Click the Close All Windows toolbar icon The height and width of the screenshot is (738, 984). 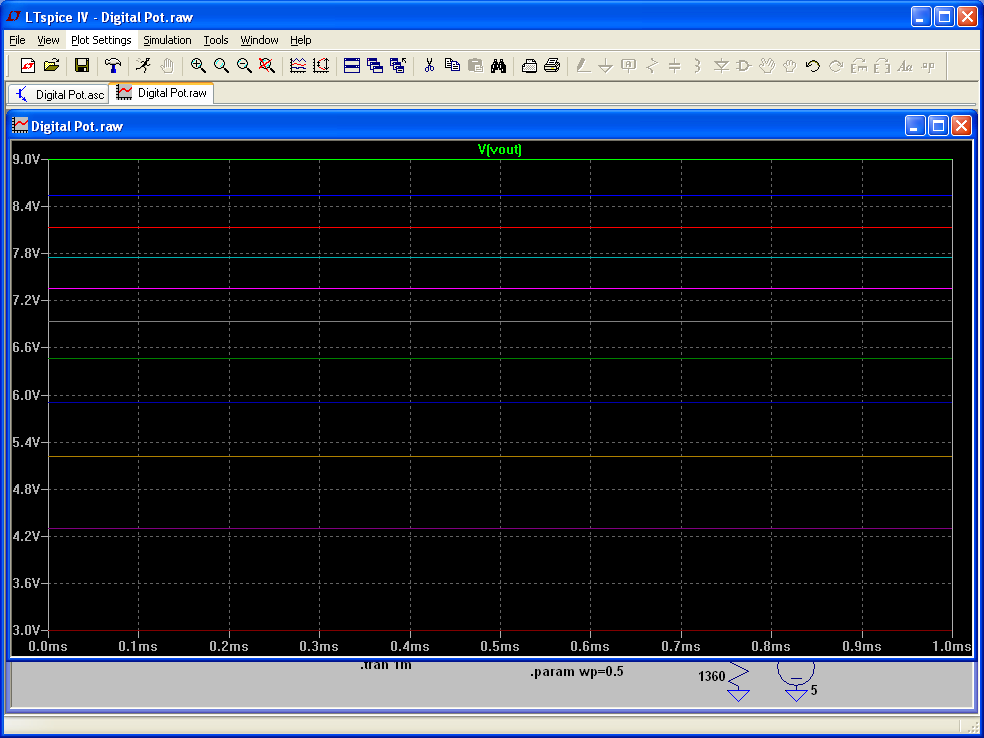398,65
